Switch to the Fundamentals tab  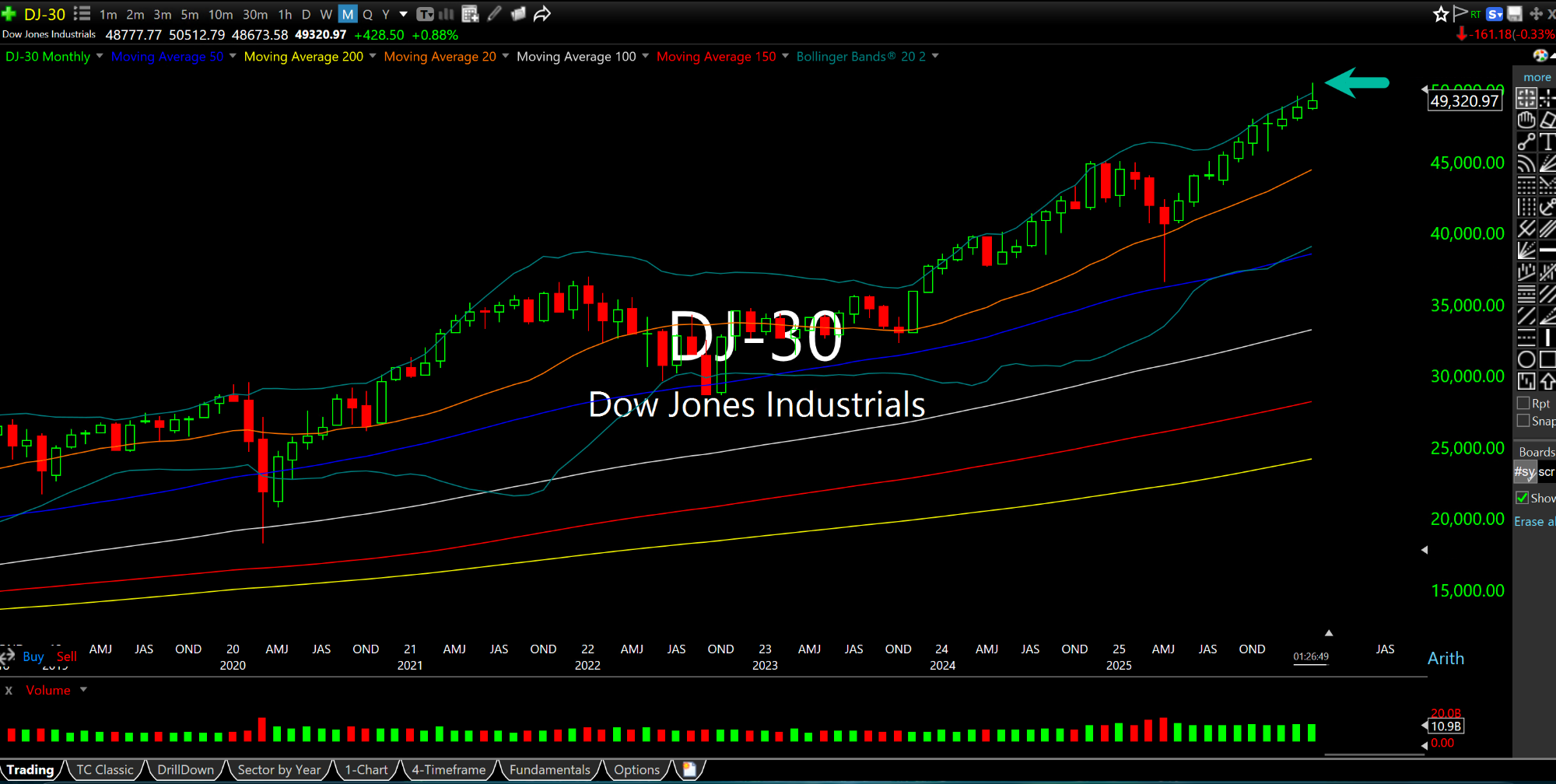coord(549,770)
